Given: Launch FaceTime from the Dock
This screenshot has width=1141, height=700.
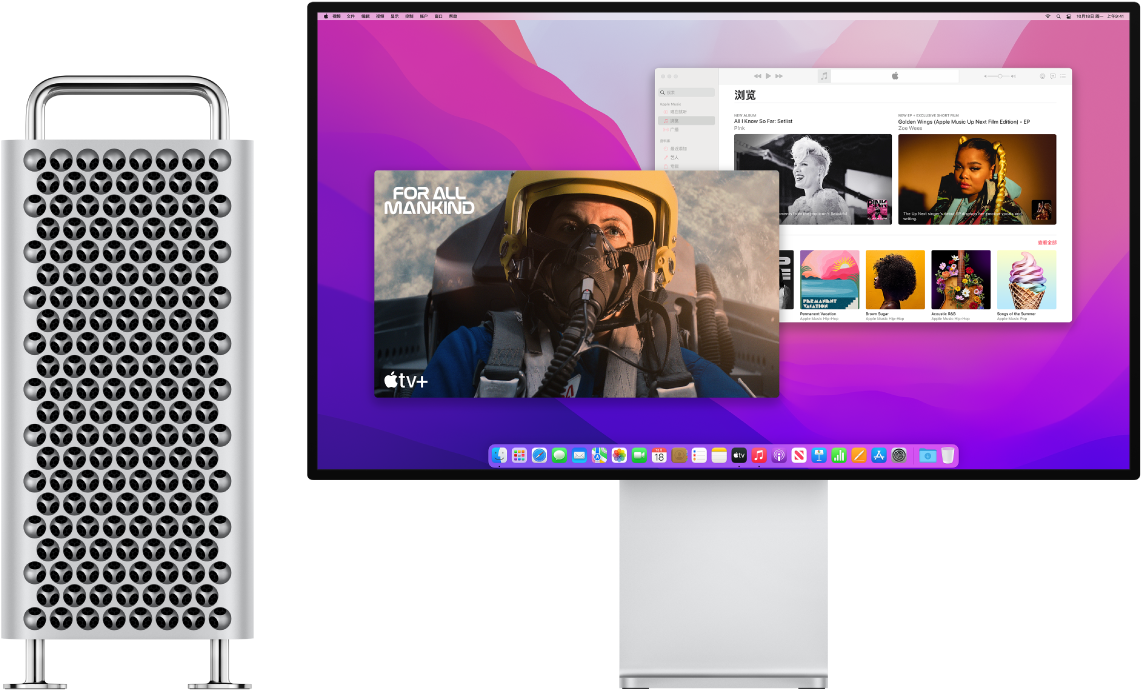Looking at the screenshot, I should [x=639, y=456].
